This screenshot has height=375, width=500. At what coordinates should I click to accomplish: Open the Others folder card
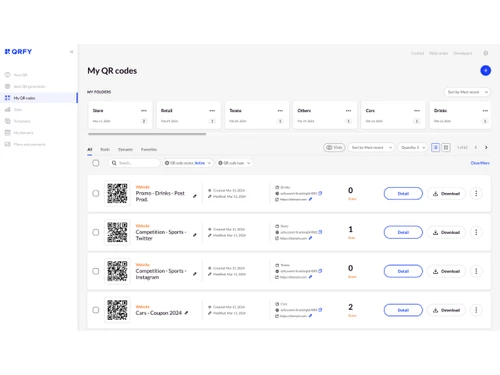click(x=325, y=115)
